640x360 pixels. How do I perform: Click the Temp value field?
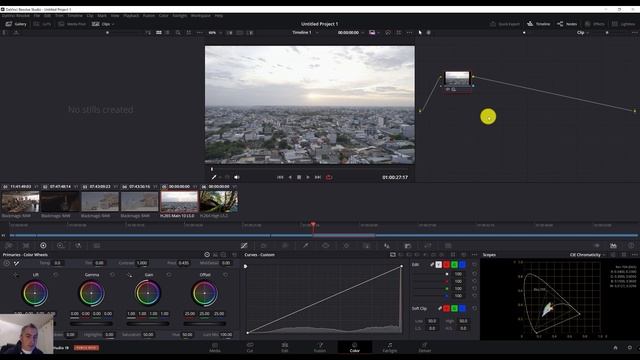click(x=58, y=263)
